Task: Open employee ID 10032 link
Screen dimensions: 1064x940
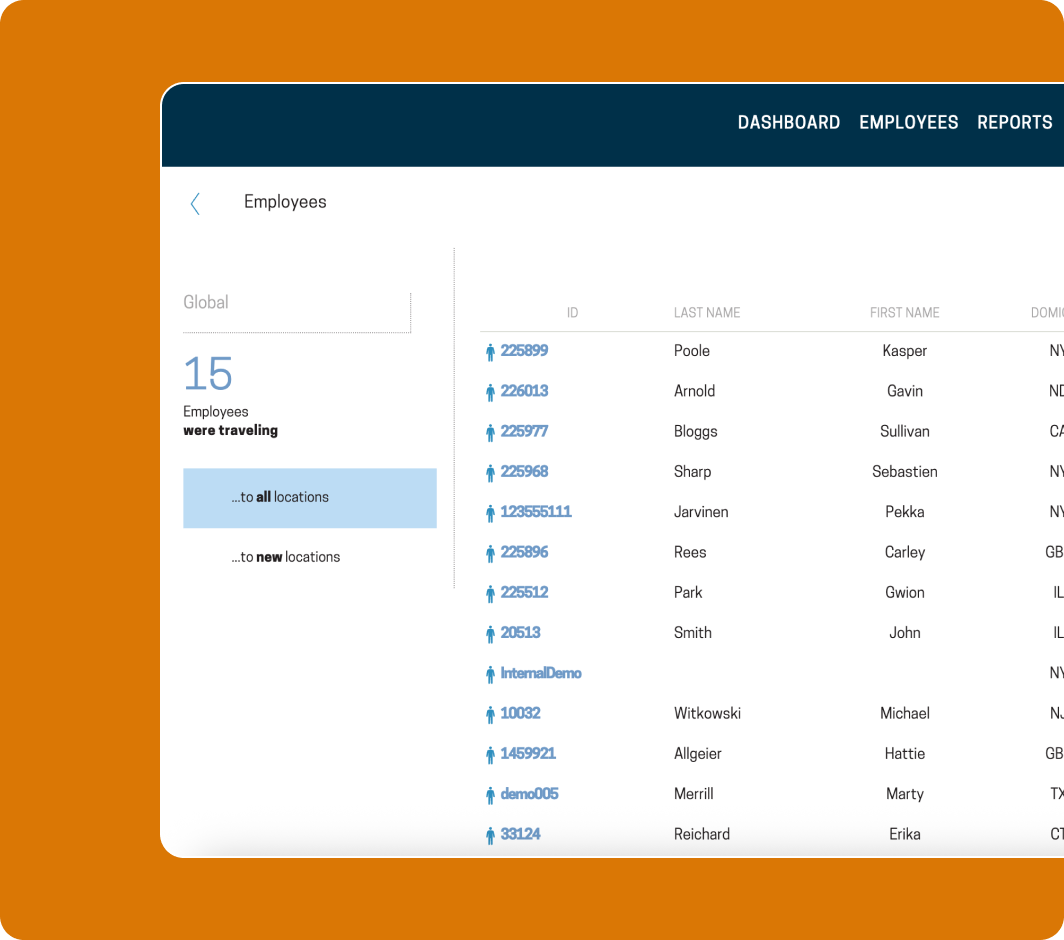Action: pos(520,713)
